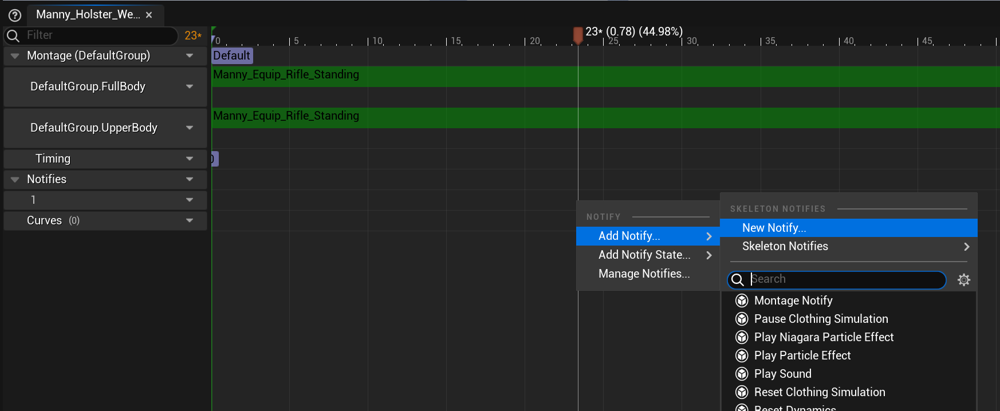Click the magnifier icon in Filter box
The image size is (1000, 411).
(13, 35)
